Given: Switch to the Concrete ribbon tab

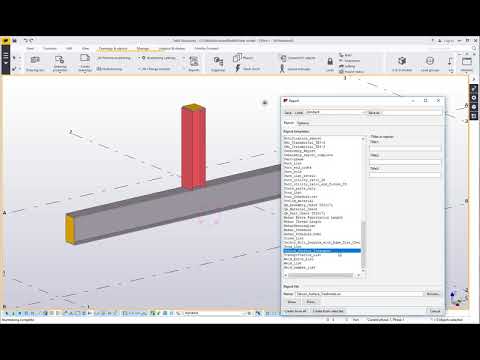Looking at the screenshot, I should pos(50,49).
